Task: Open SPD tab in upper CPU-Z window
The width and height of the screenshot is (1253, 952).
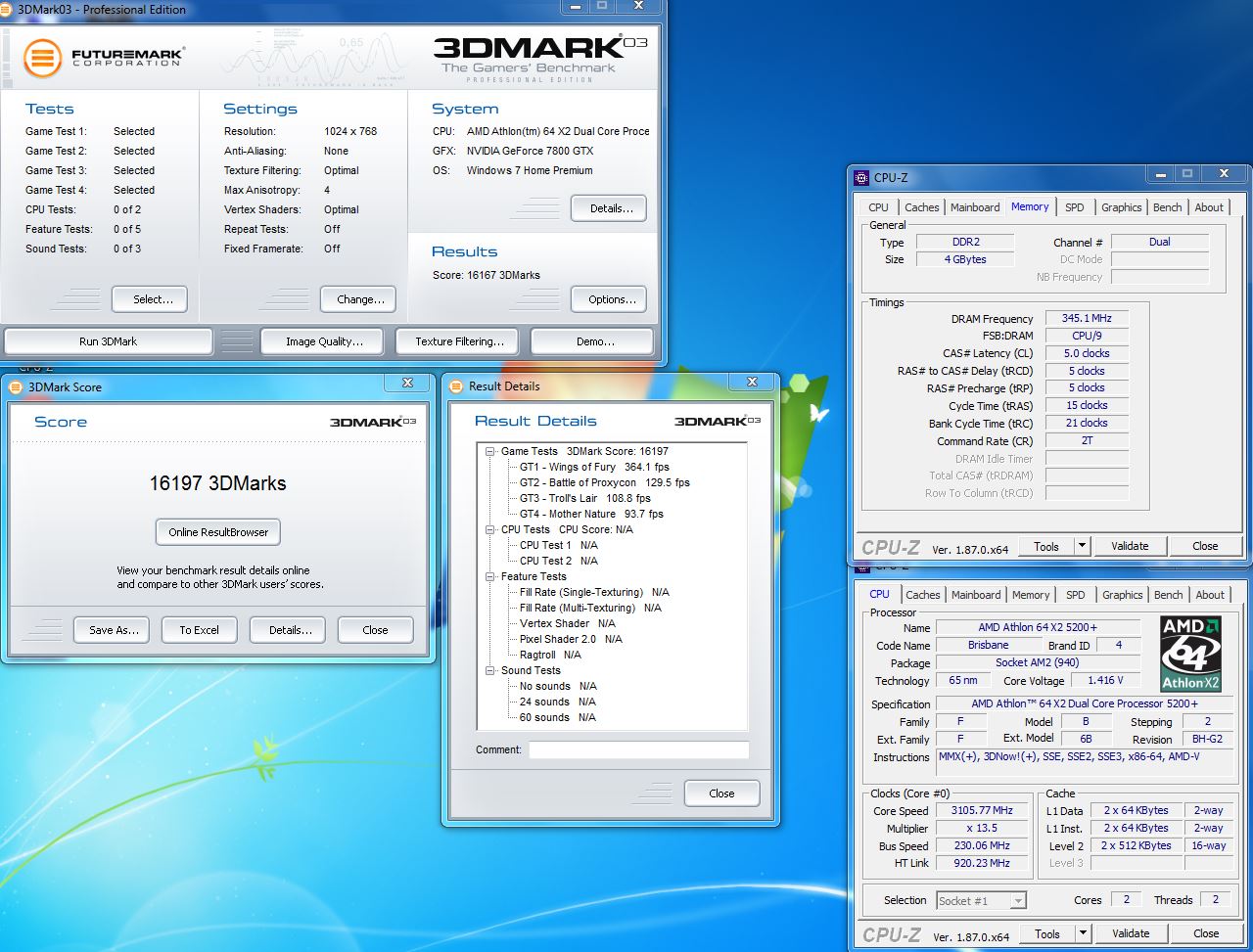Action: point(1075,207)
